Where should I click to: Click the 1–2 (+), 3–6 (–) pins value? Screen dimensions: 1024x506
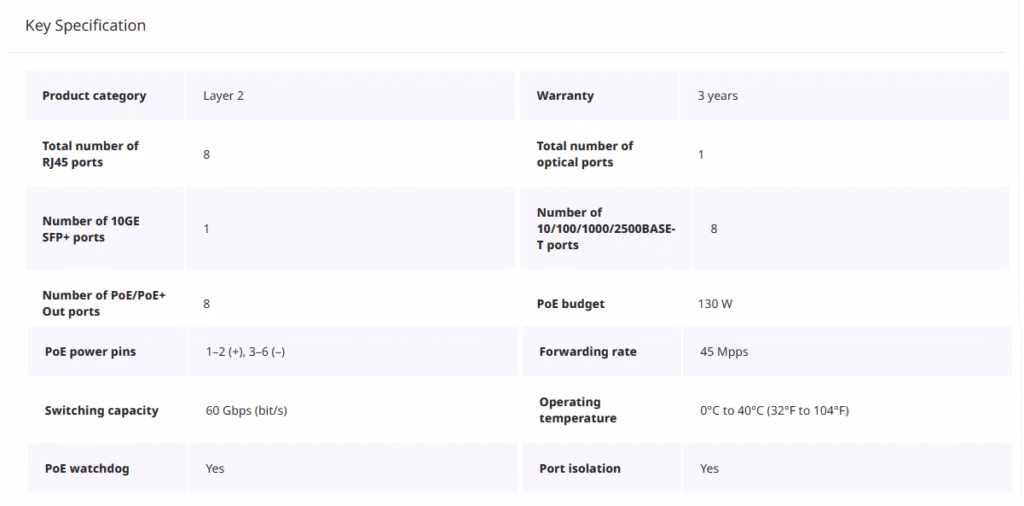[246, 352]
